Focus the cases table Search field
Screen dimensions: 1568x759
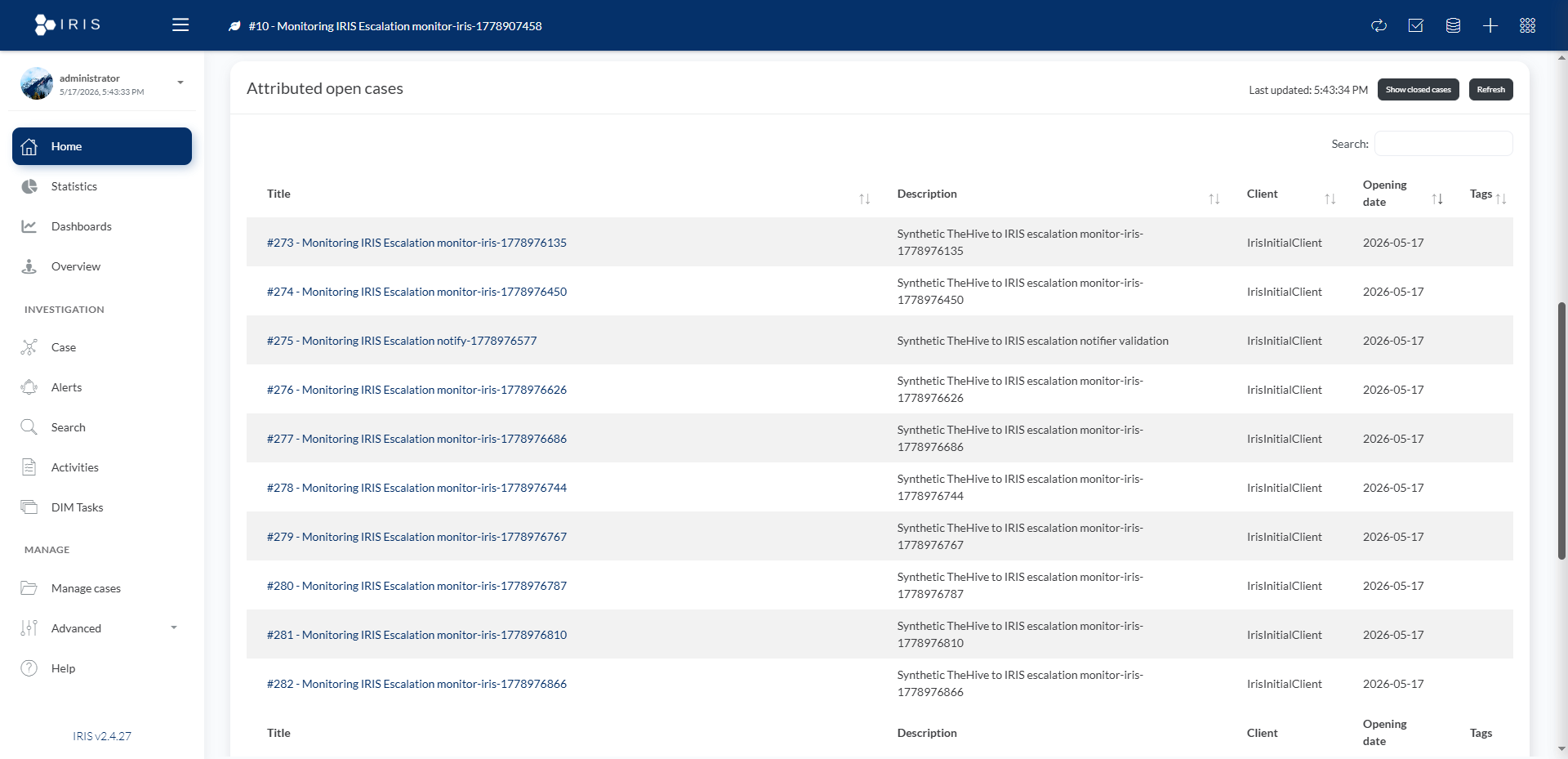(1444, 144)
